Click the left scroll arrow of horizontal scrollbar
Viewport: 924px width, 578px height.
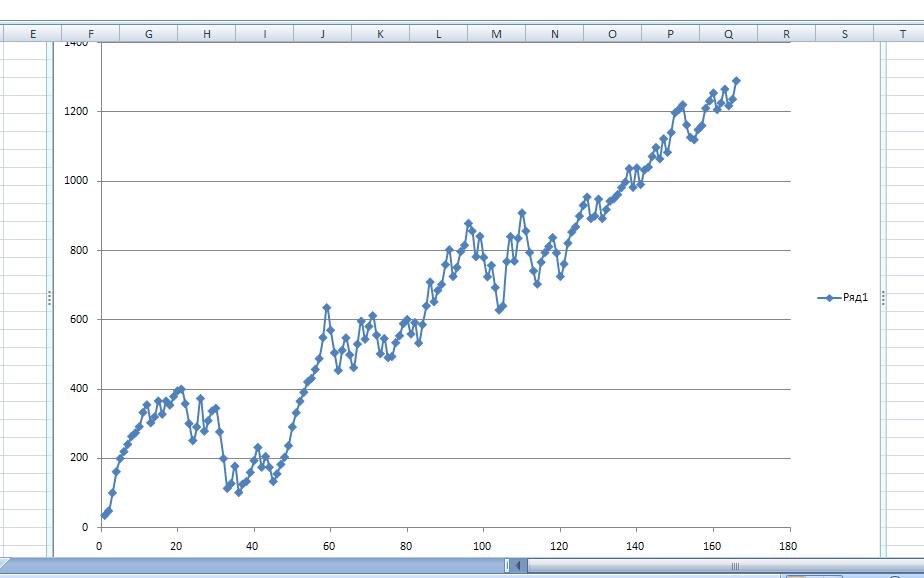[x=518, y=566]
